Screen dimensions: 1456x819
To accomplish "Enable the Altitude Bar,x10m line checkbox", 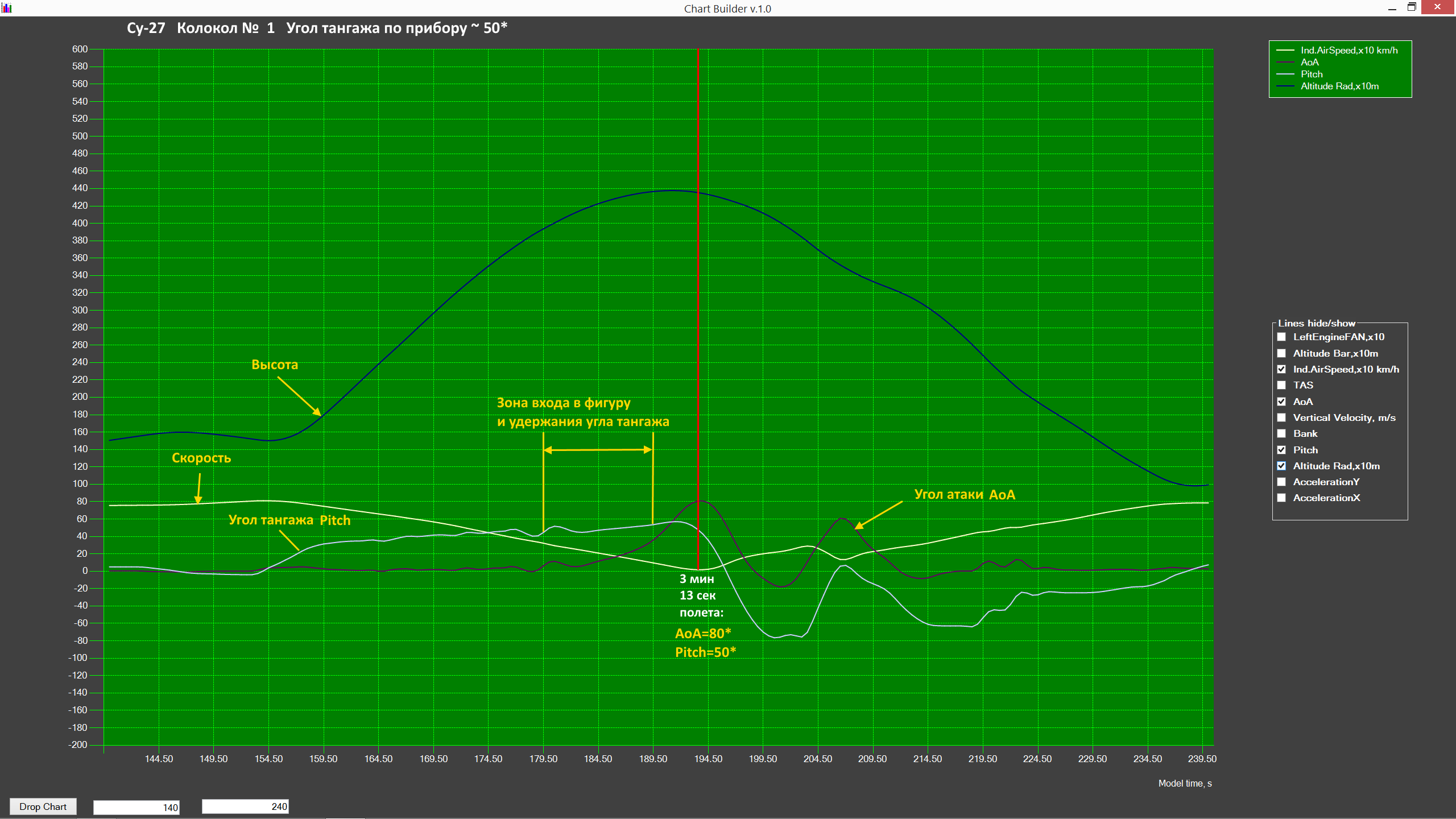I will click(1281, 353).
